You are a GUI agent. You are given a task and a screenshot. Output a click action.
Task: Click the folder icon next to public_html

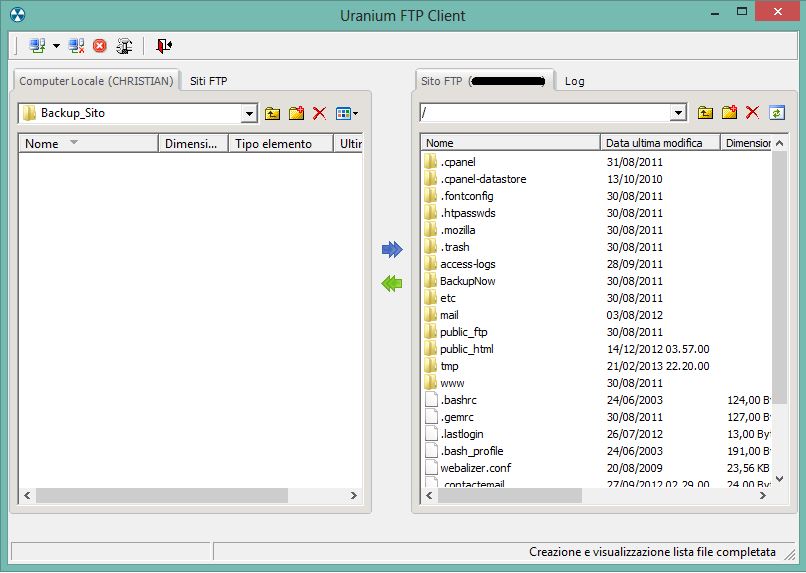pyautogui.click(x=431, y=348)
